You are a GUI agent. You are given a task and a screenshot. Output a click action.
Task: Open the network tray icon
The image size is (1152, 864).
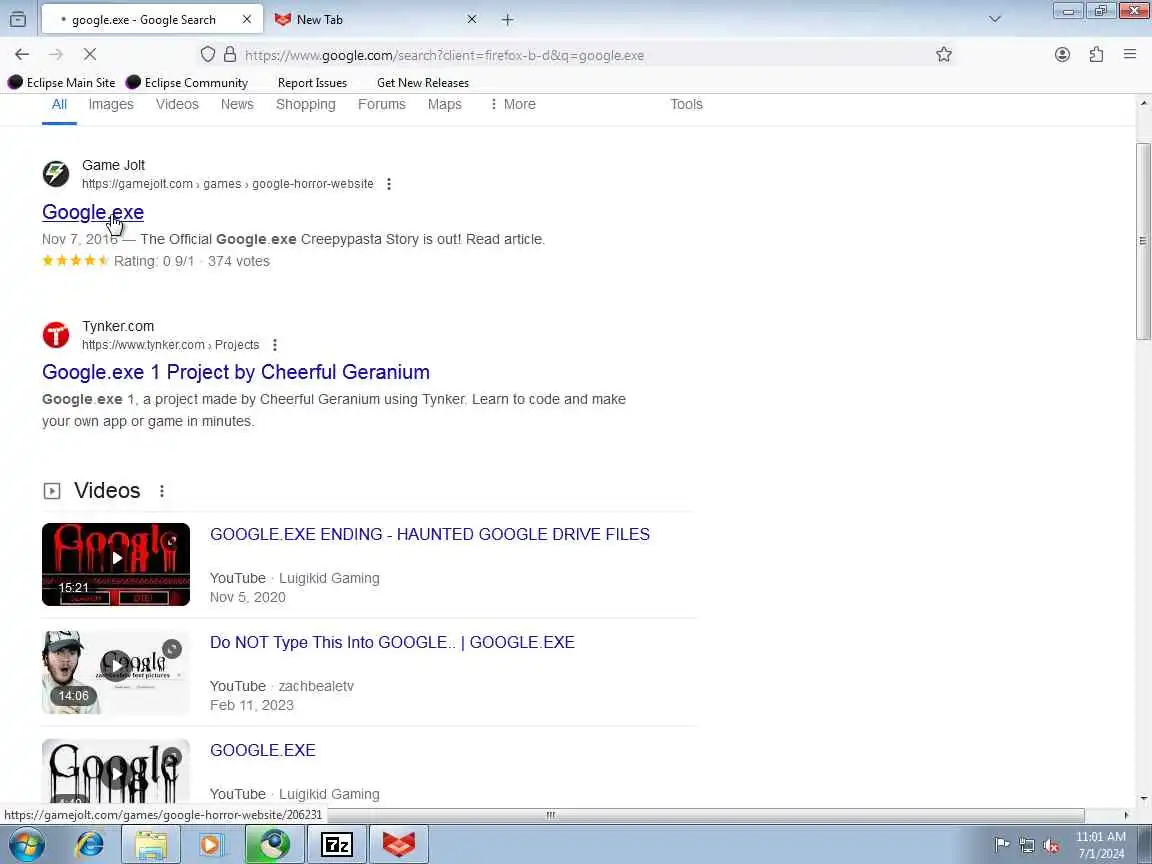tap(1027, 846)
